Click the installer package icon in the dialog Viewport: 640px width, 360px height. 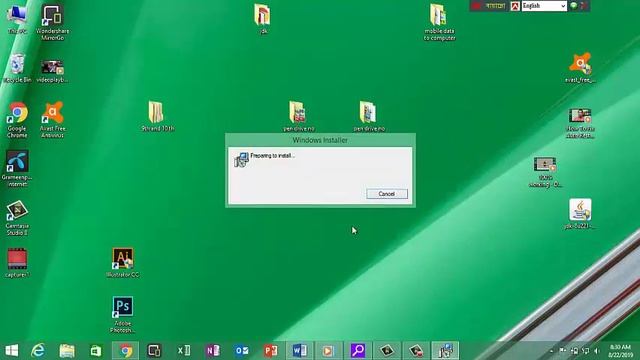tap(241, 160)
